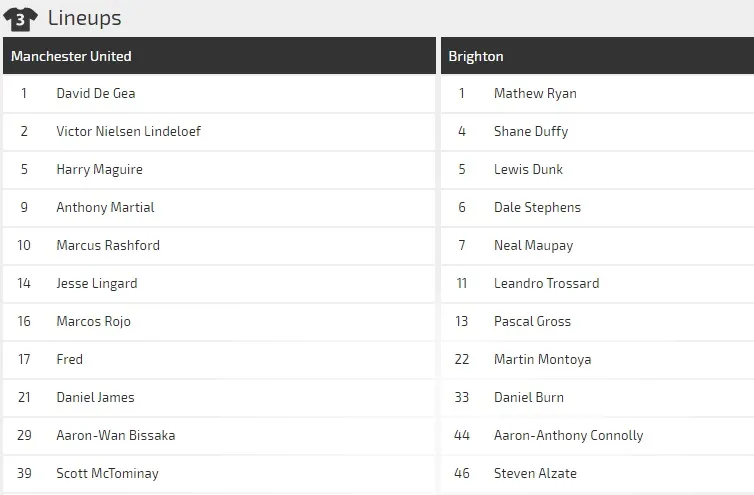The width and height of the screenshot is (754, 495).
Task: Open Jesse Lingard player page
Action: (x=97, y=284)
